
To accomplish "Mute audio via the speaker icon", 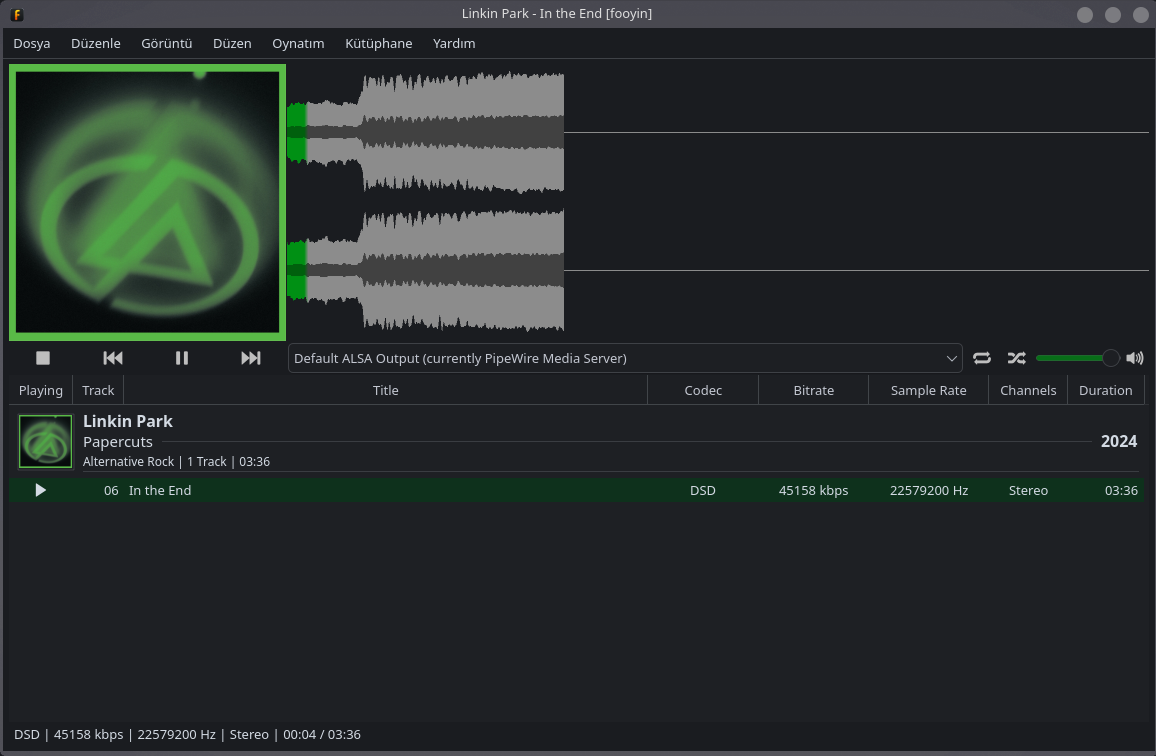I will (1135, 358).
